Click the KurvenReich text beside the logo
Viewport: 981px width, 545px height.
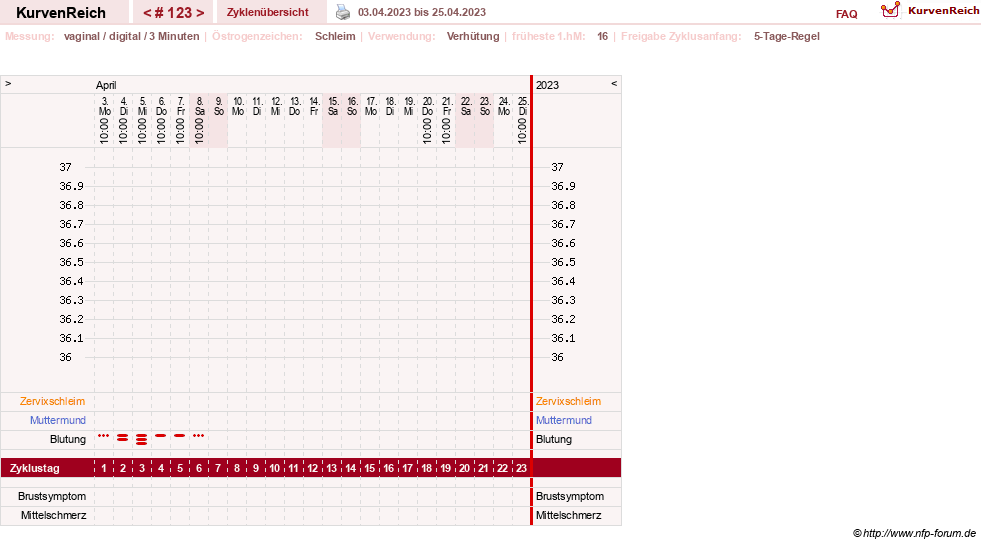pyautogui.click(x=943, y=11)
